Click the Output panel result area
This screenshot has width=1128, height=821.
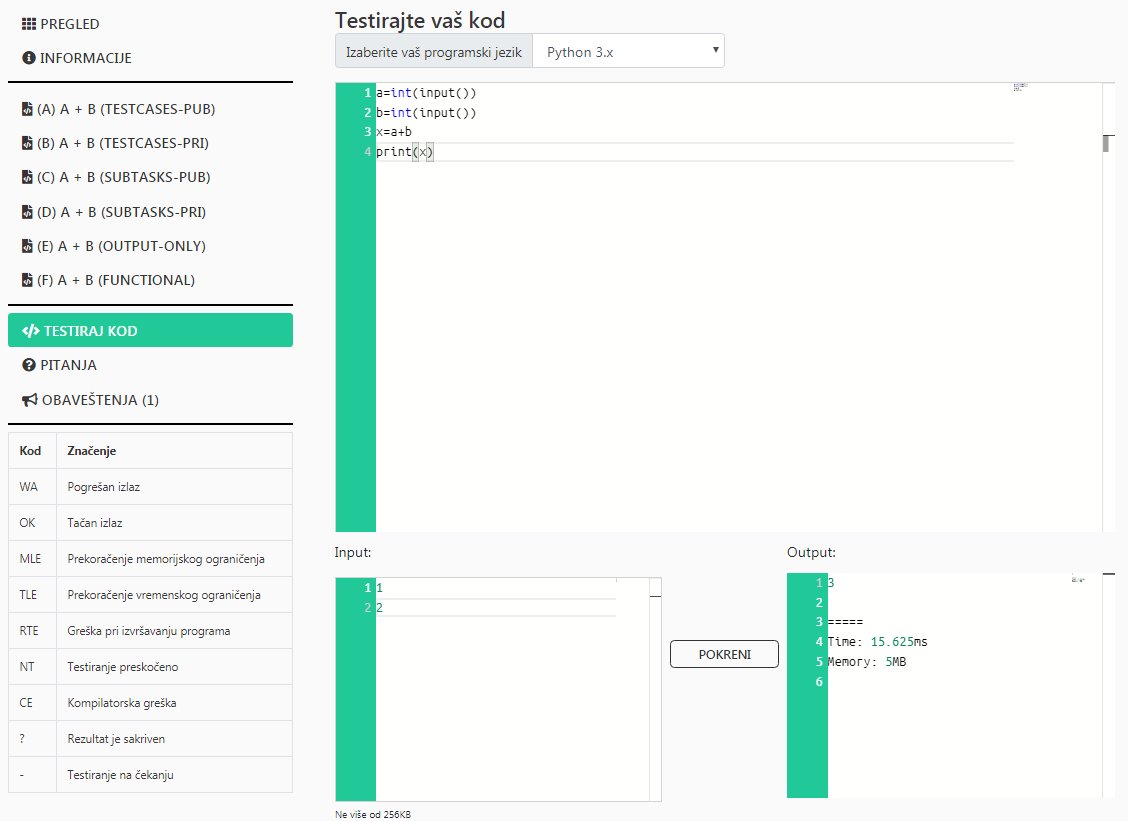(x=950, y=720)
